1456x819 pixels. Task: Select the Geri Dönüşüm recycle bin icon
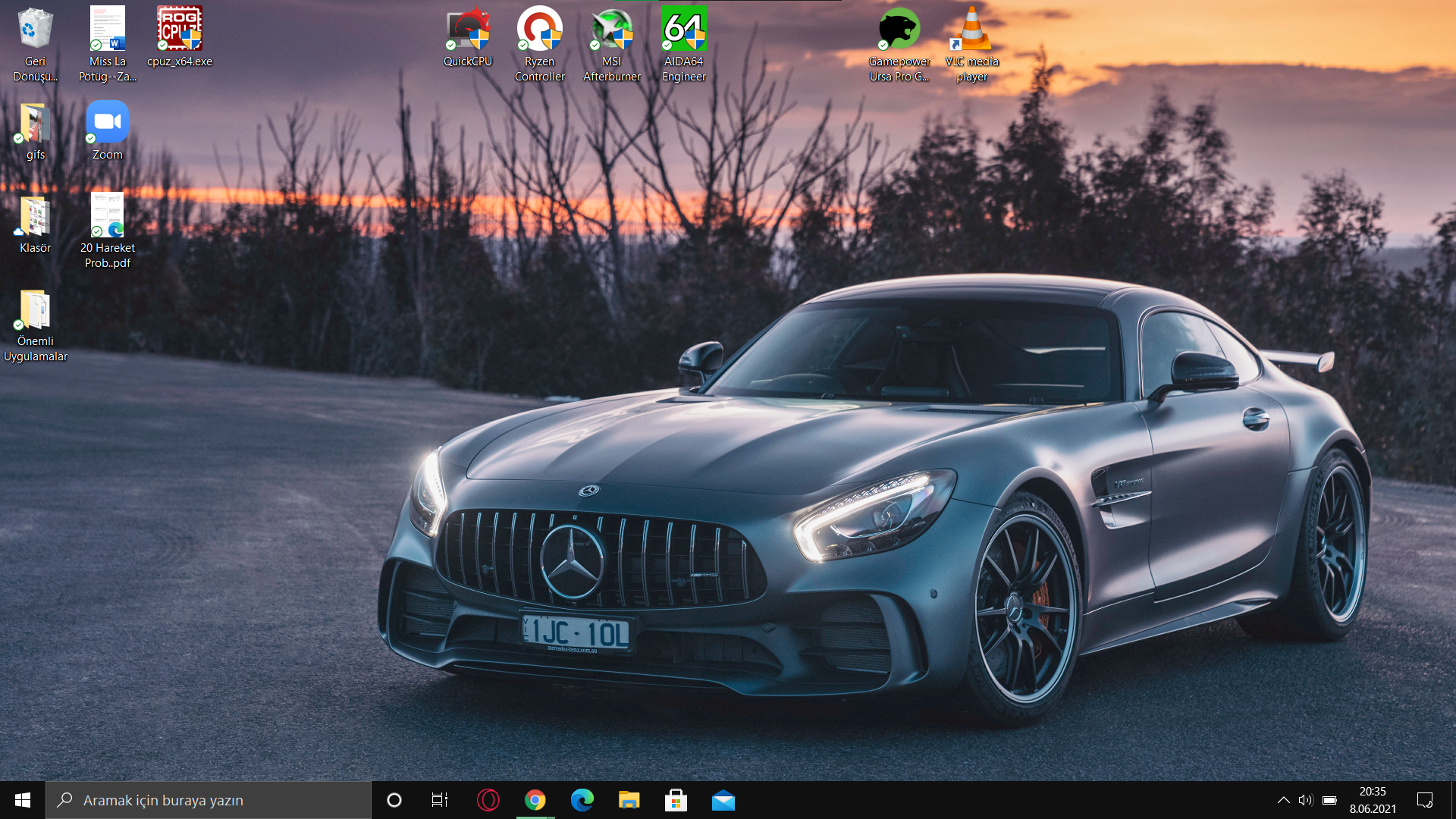tap(35, 44)
